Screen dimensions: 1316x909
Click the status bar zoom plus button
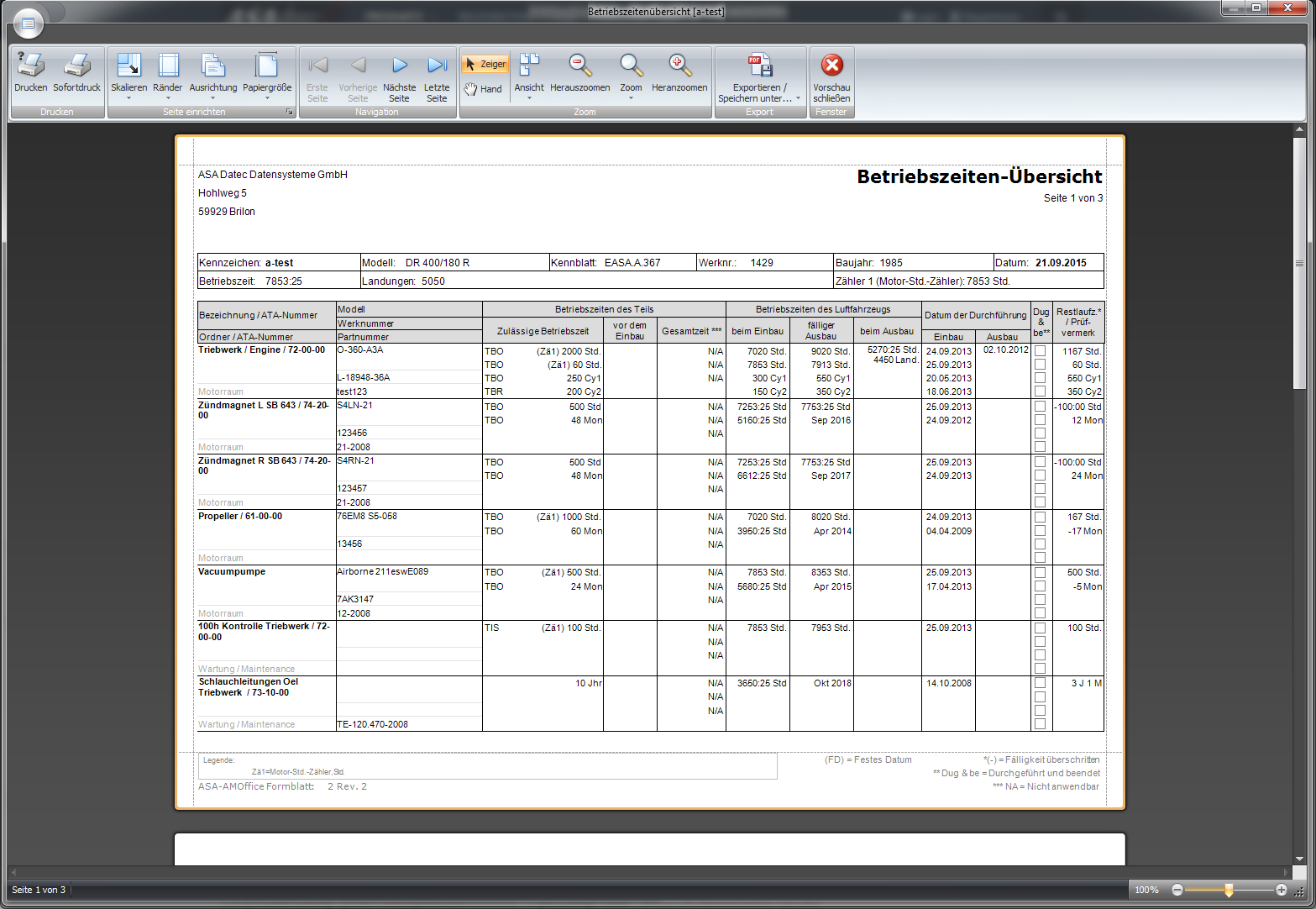click(x=1282, y=890)
